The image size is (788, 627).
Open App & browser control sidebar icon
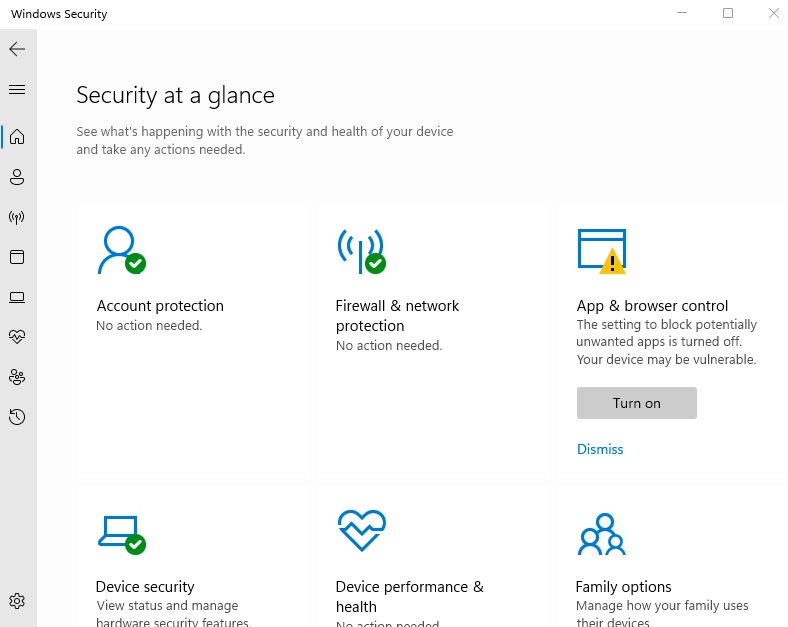(17, 257)
